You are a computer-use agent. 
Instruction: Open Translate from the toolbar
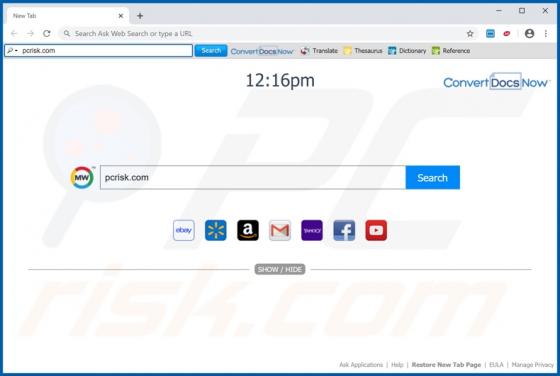click(x=319, y=51)
